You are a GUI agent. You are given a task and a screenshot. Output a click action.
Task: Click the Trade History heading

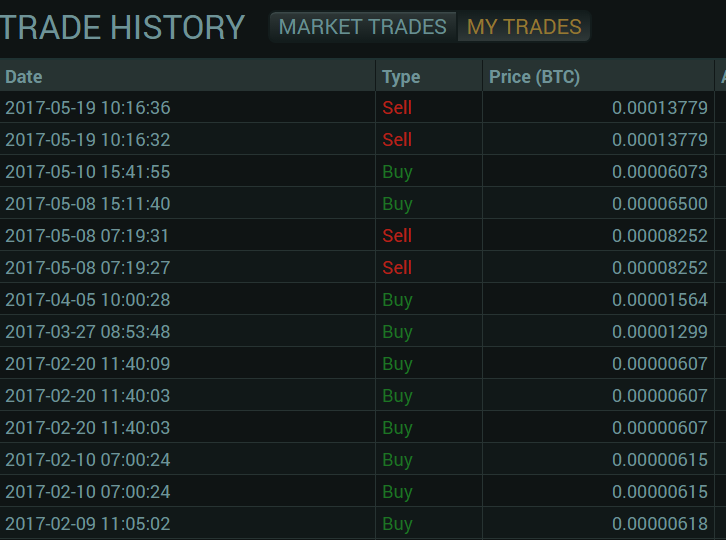pyautogui.click(x=122, y=27)
